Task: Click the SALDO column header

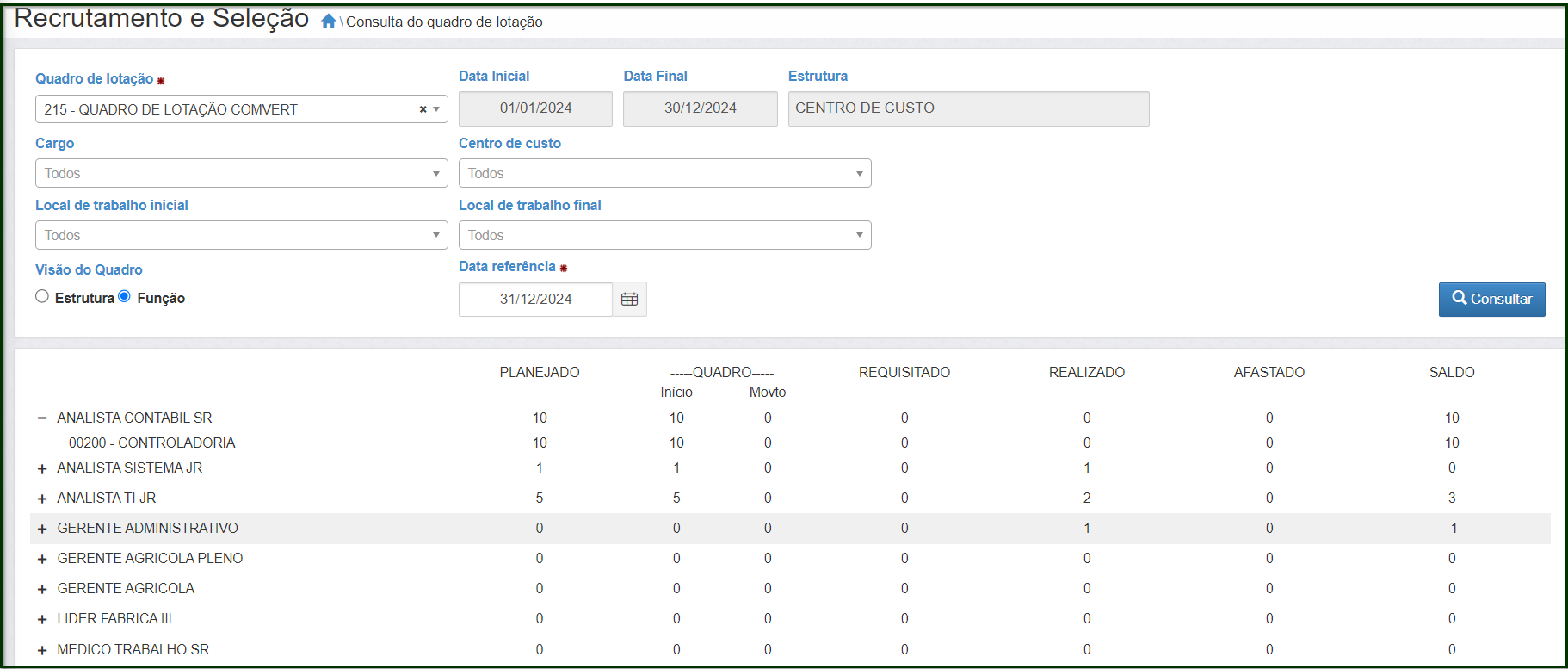Action: (x=1452, y=372)
